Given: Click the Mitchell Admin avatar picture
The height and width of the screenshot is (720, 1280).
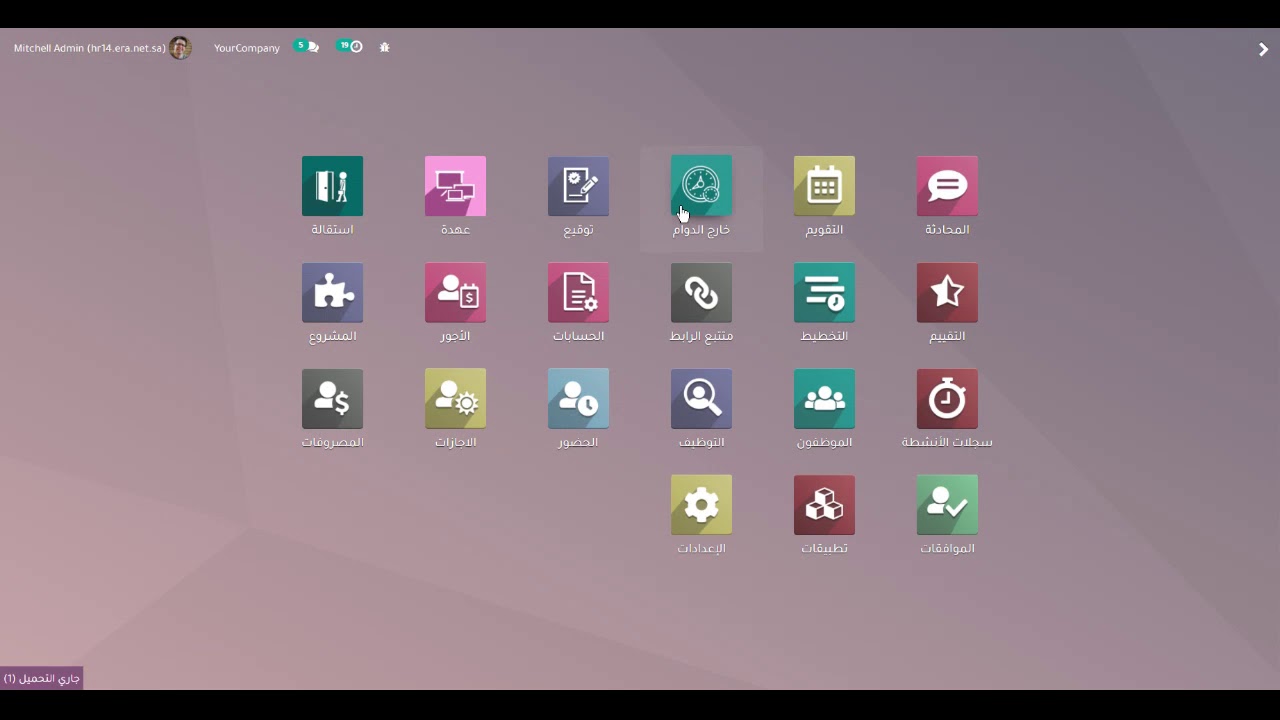Looking at the screenshot, I should click(180, 48).
